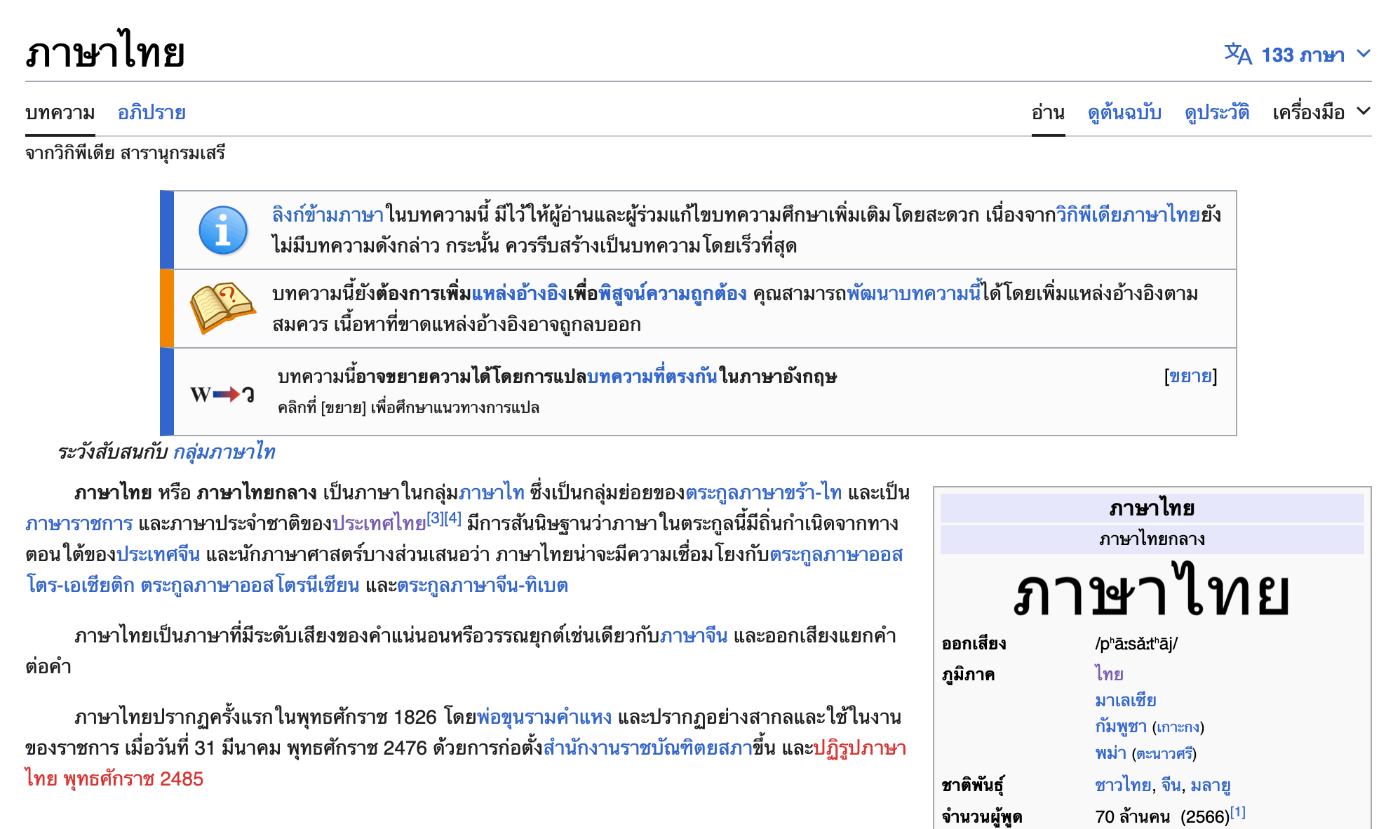Select the อ่าน read tab
The width and height of the screenshot is (1400, 829).
(1048, 112)
